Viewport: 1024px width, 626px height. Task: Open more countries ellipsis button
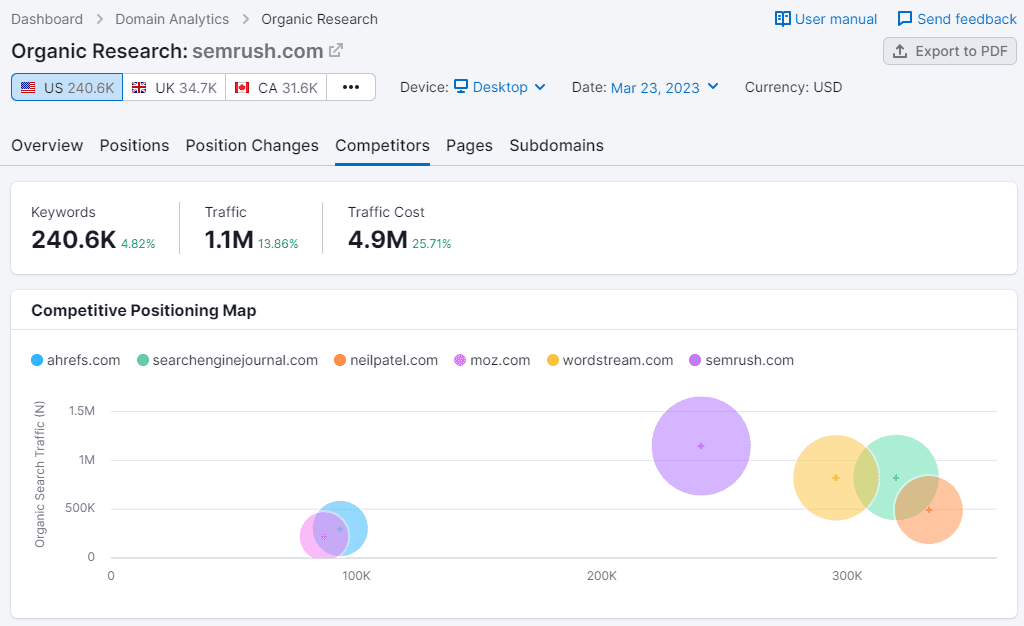(x=351, y=87)
